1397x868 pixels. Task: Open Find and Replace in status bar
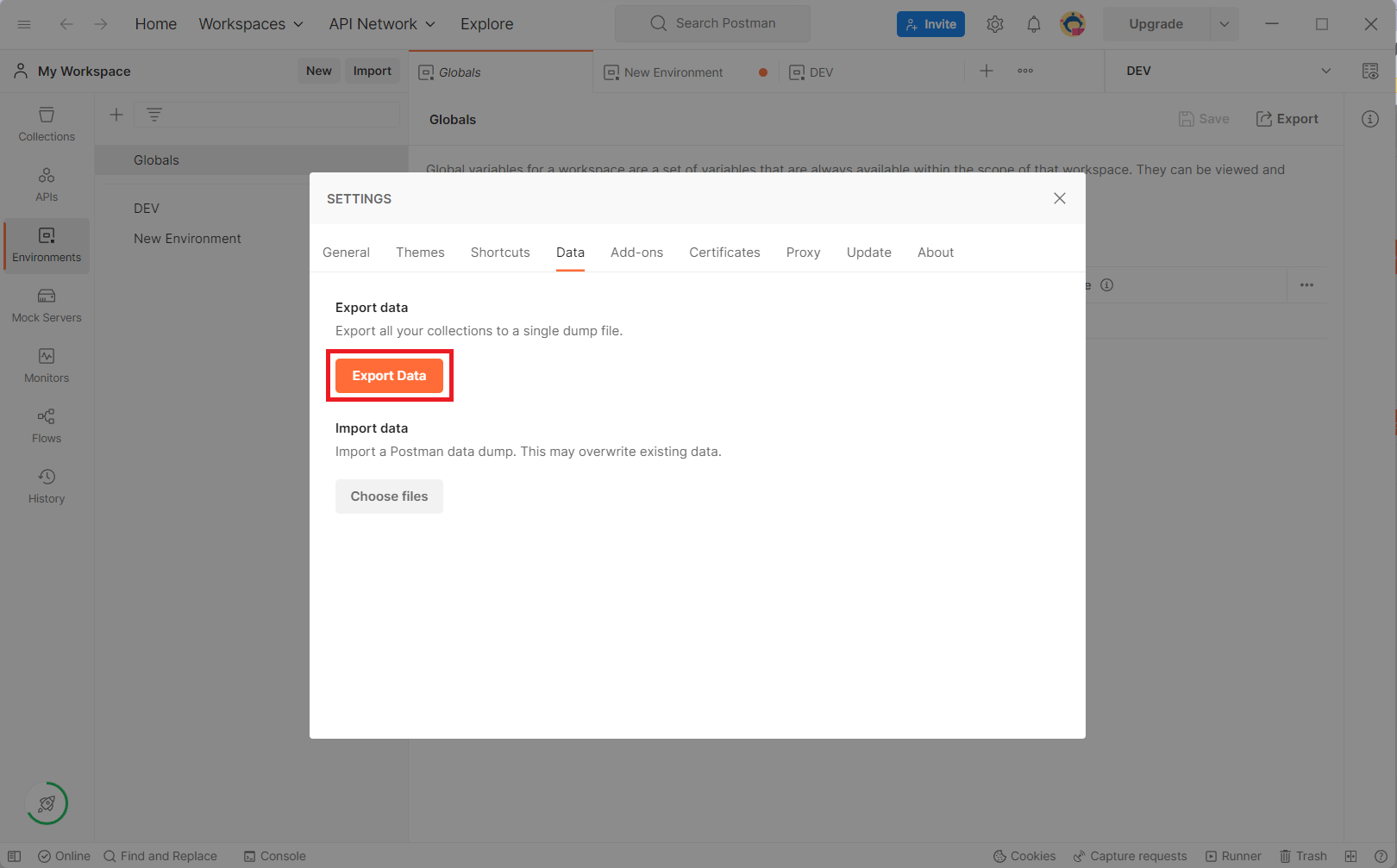[160, 856]
